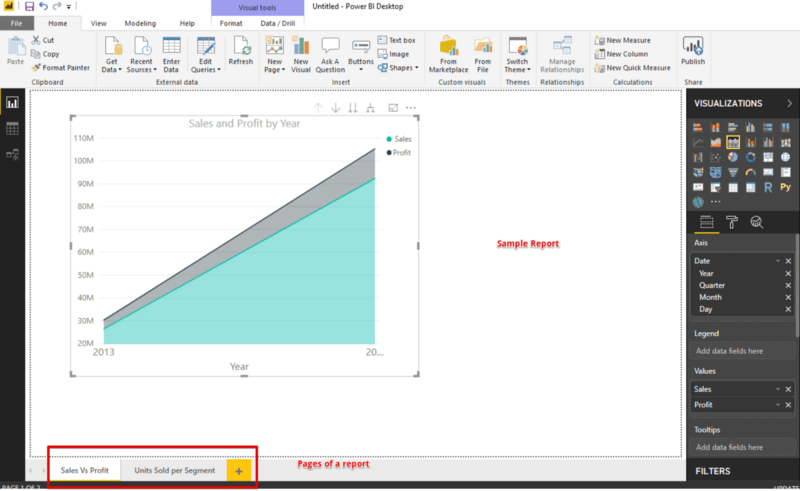800x491 pixels.
Task: Switch to Data view in left sidebar
Action: pyautogui.click(x=13, y=128)
